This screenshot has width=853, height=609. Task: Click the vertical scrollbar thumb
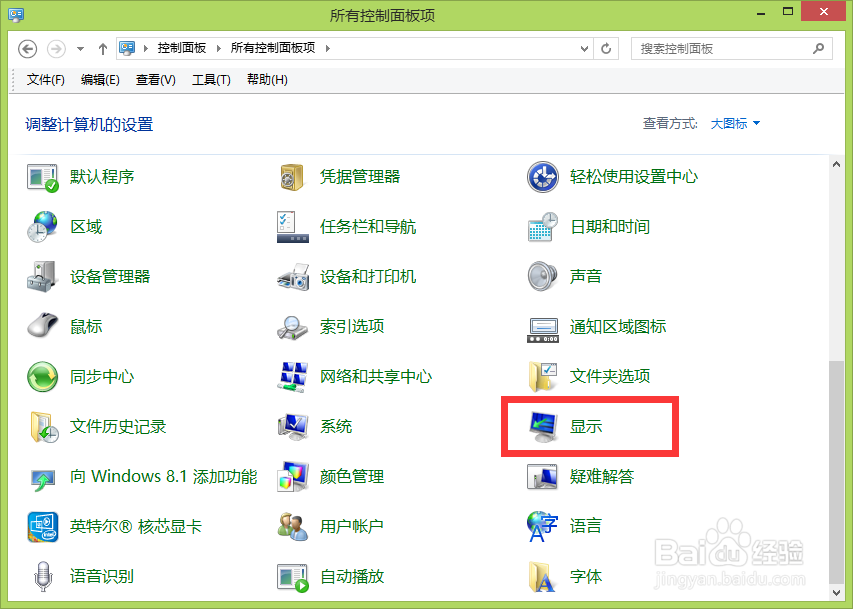click(x=836, y=472)
